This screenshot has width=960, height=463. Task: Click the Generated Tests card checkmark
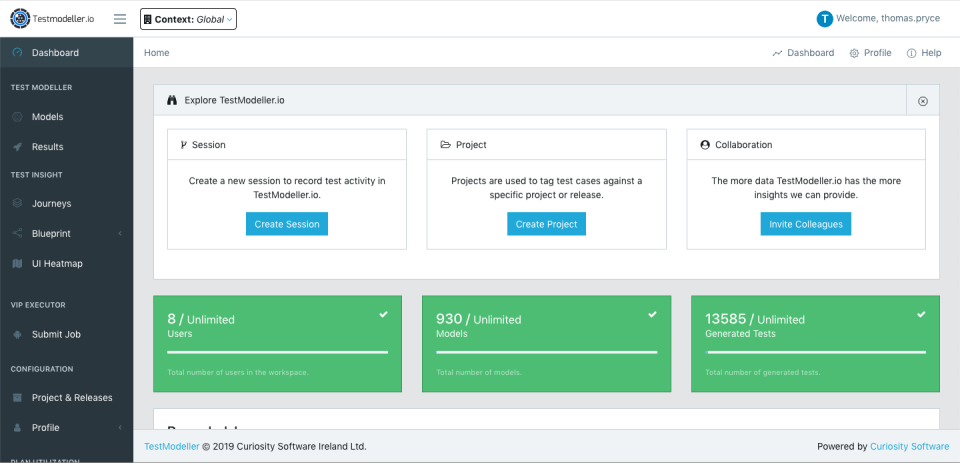point(921,315)
